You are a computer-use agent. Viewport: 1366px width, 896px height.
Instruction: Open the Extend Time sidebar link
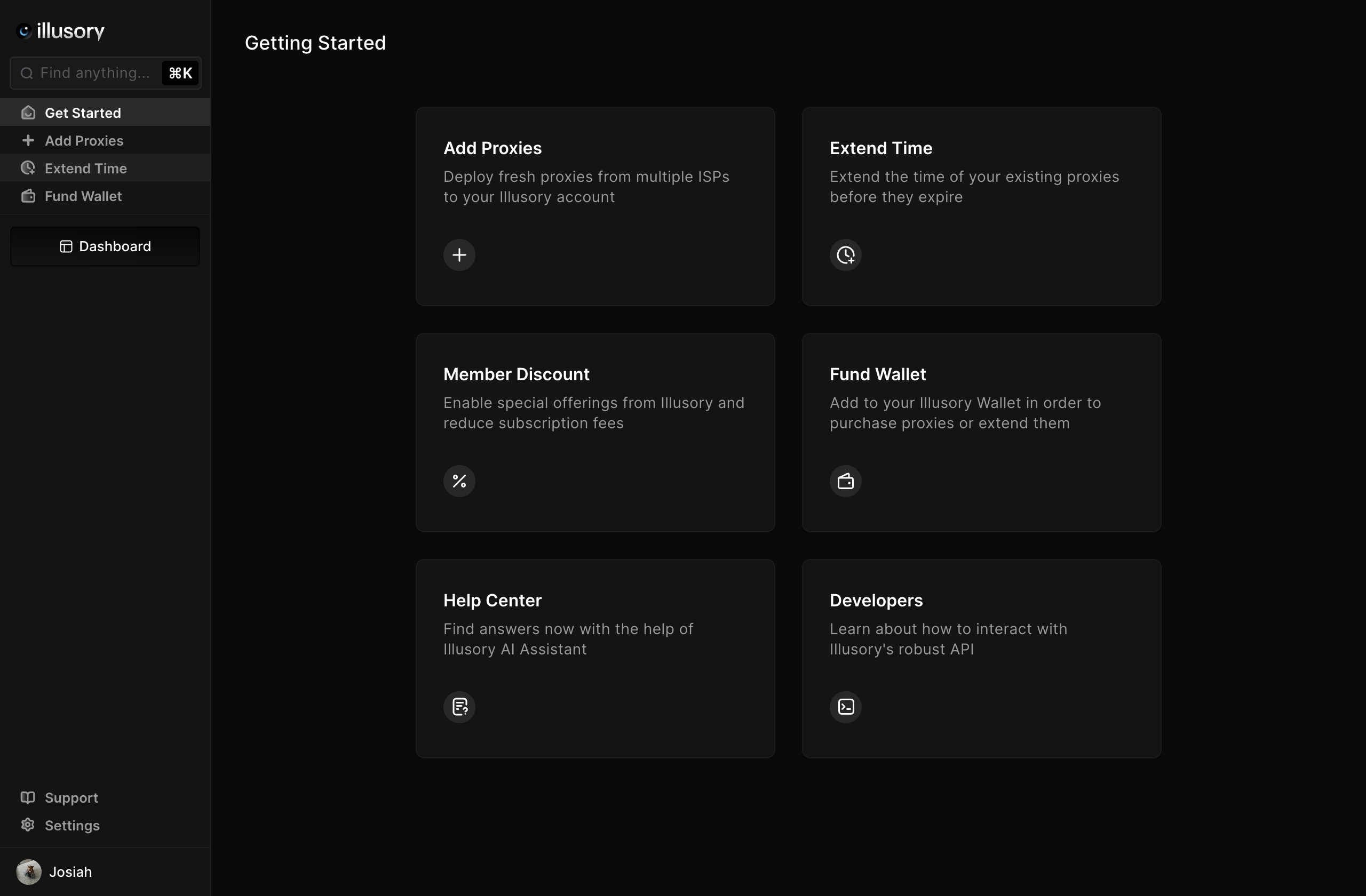pyautogui.click(x=86, y=168)
